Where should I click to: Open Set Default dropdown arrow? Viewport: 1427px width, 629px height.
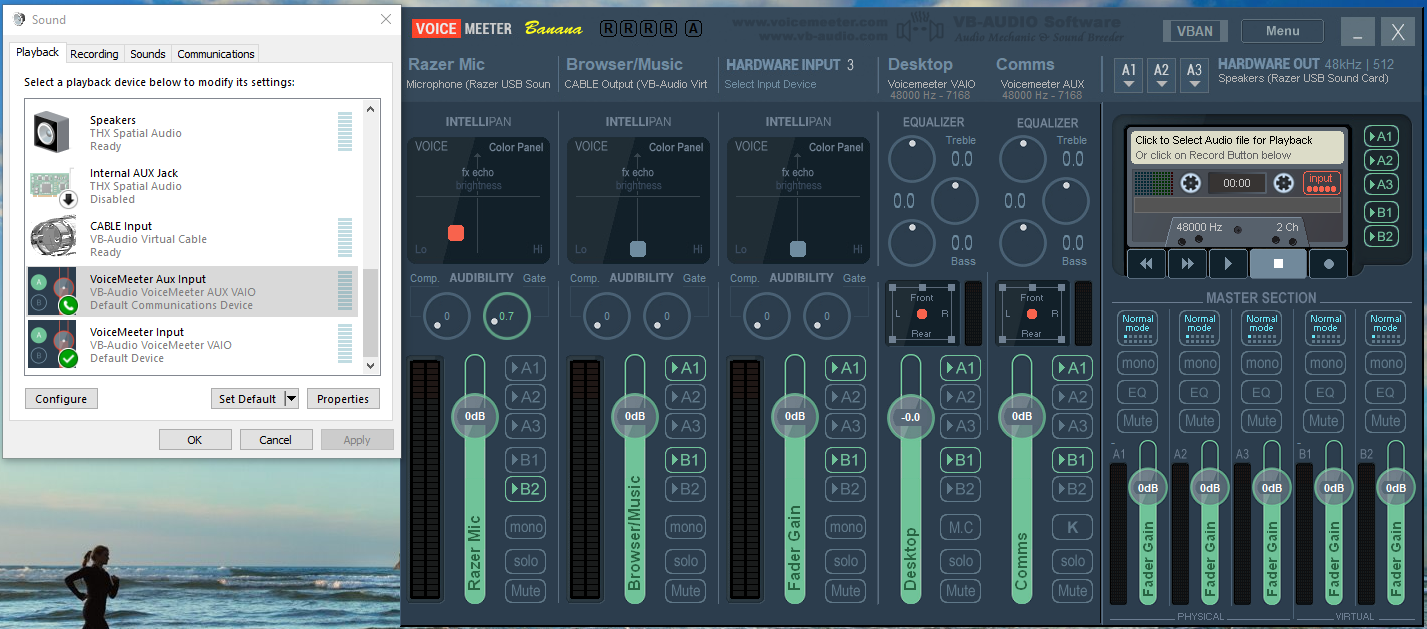[x=291, y=399]
